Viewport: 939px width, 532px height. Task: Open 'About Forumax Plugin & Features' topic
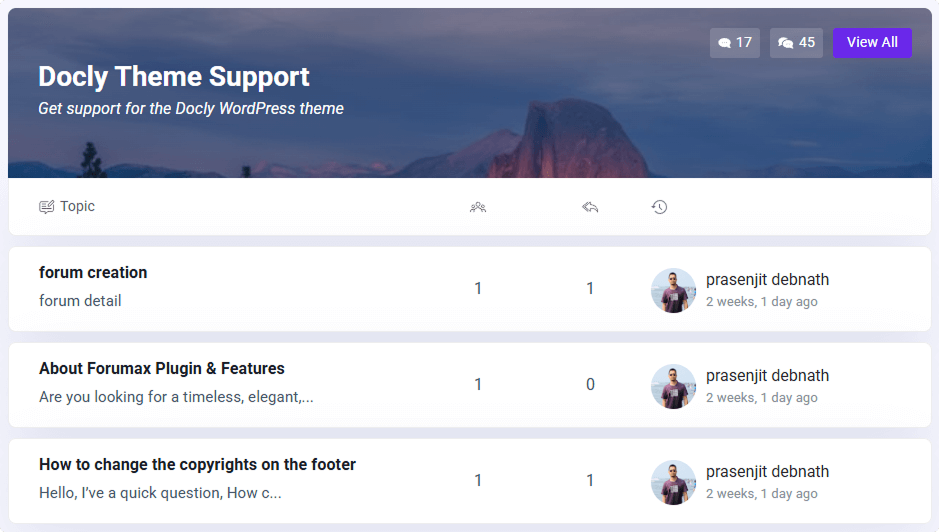pos(162,368)
